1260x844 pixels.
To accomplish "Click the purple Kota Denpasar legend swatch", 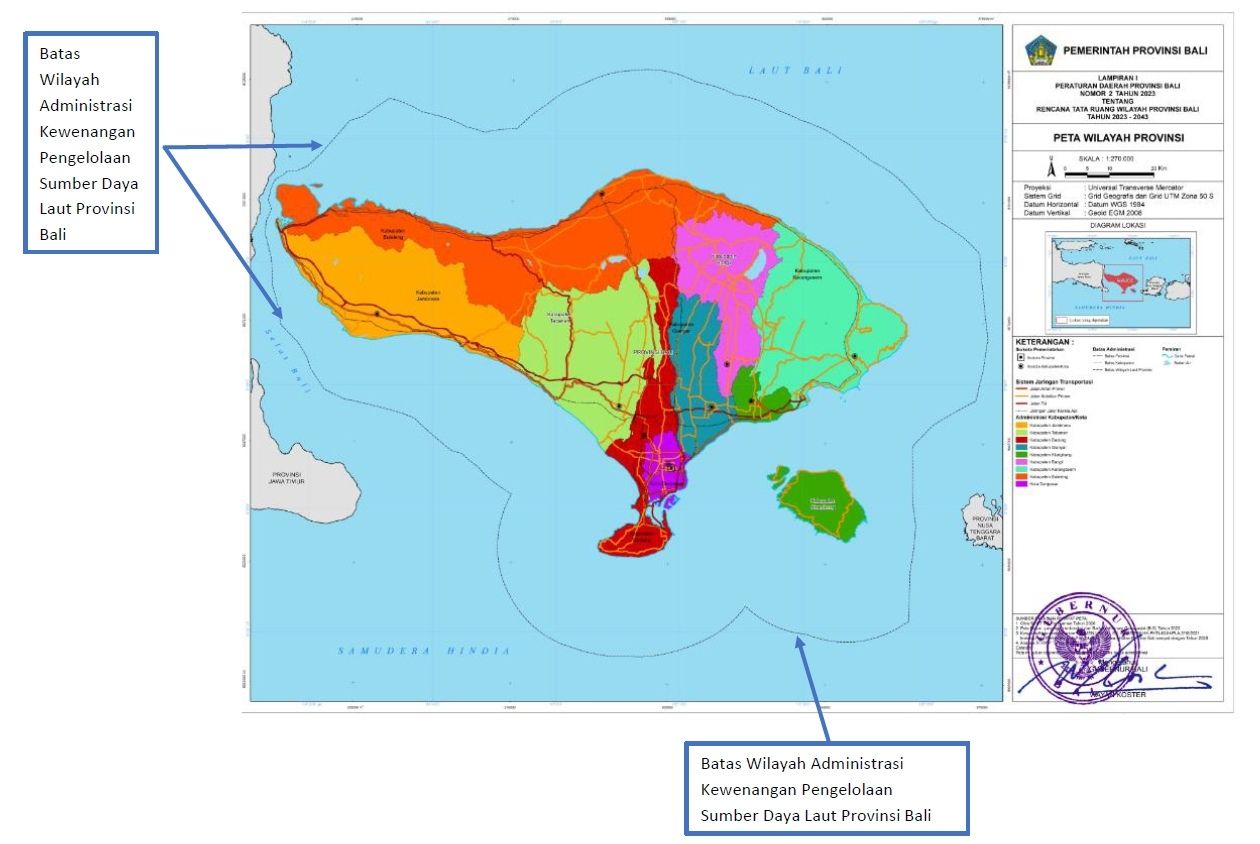I will coord(1021,484).
